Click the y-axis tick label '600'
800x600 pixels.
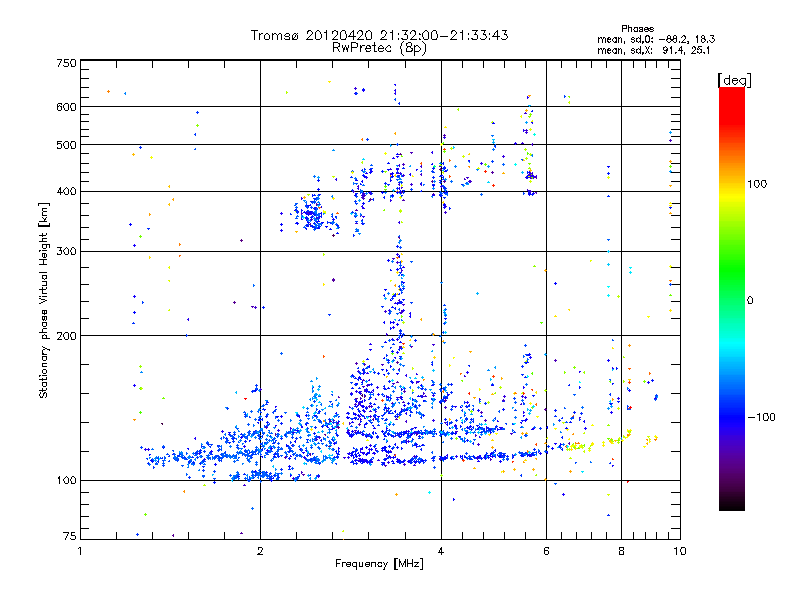click(x=66, y=107)
